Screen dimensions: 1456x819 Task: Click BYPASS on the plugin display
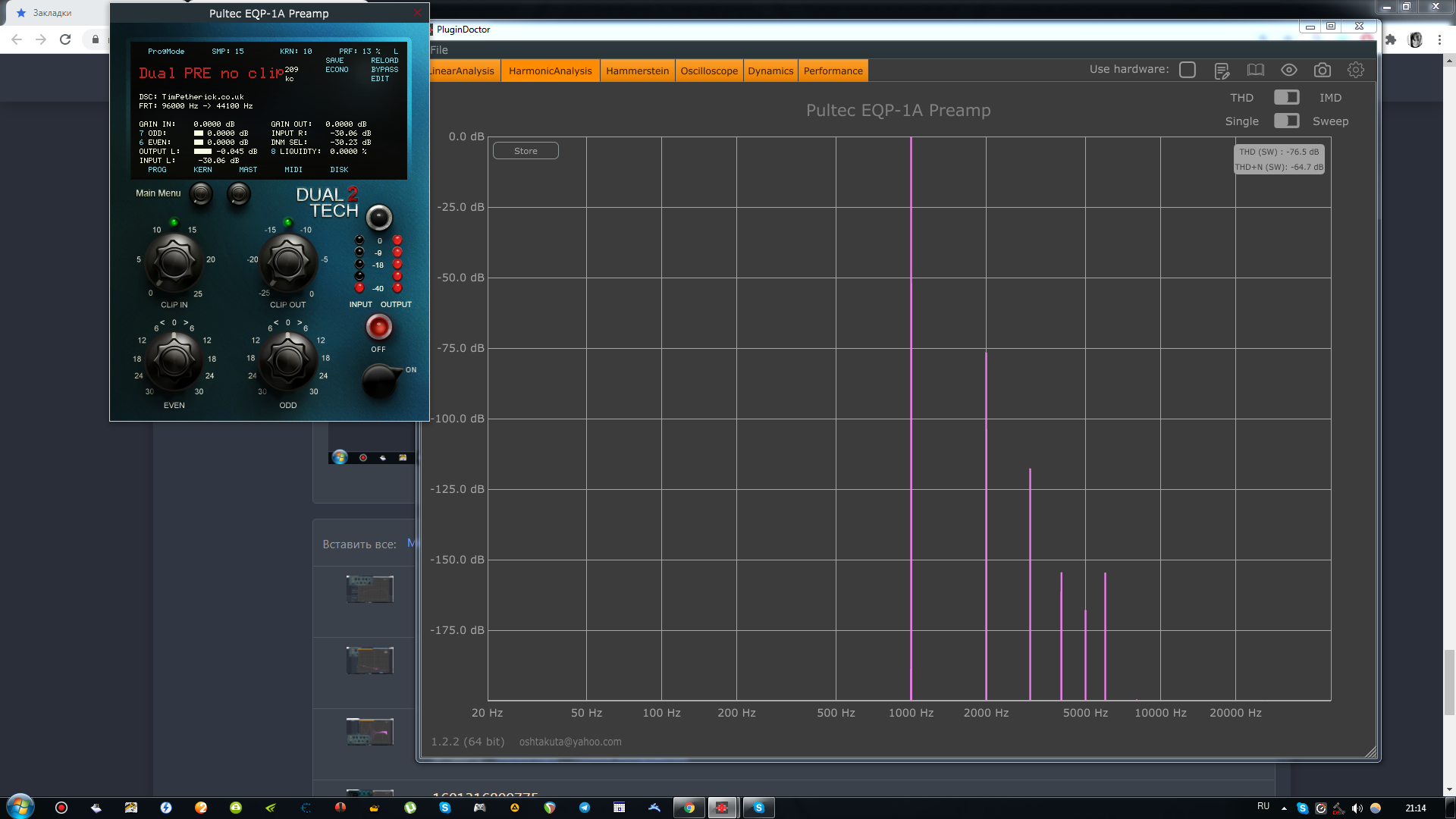point(384,70)
